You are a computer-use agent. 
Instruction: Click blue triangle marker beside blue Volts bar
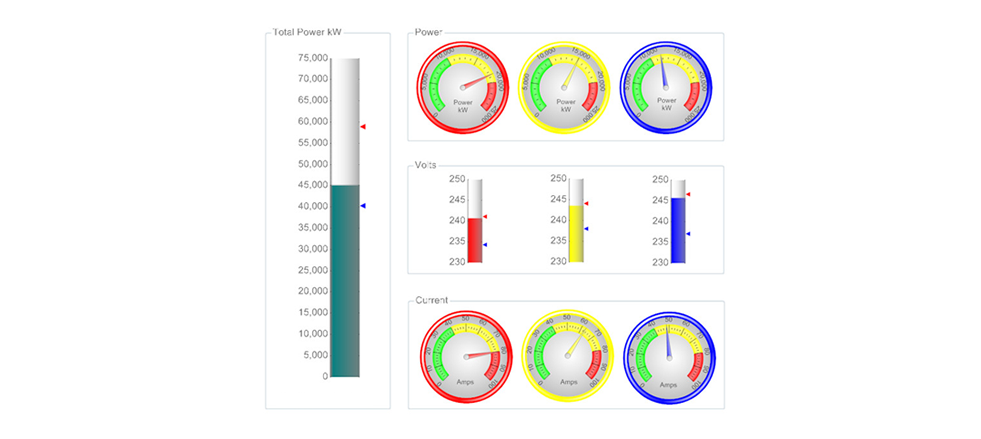[688, 234]
